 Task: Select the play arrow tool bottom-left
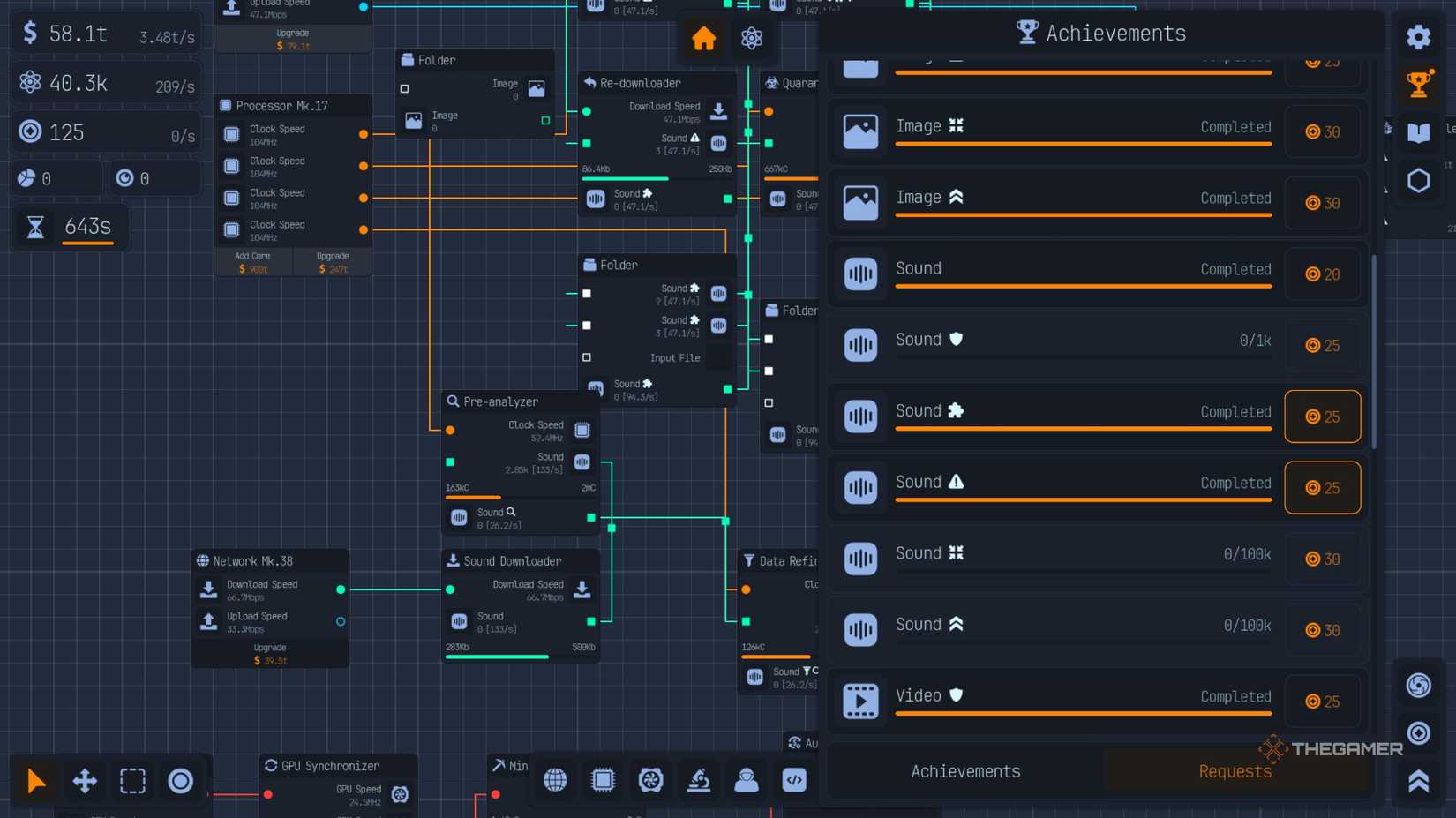coord(35,781)
